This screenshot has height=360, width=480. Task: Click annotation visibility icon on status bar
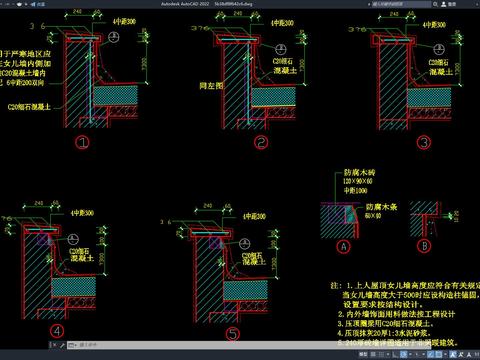coord(452,354)
